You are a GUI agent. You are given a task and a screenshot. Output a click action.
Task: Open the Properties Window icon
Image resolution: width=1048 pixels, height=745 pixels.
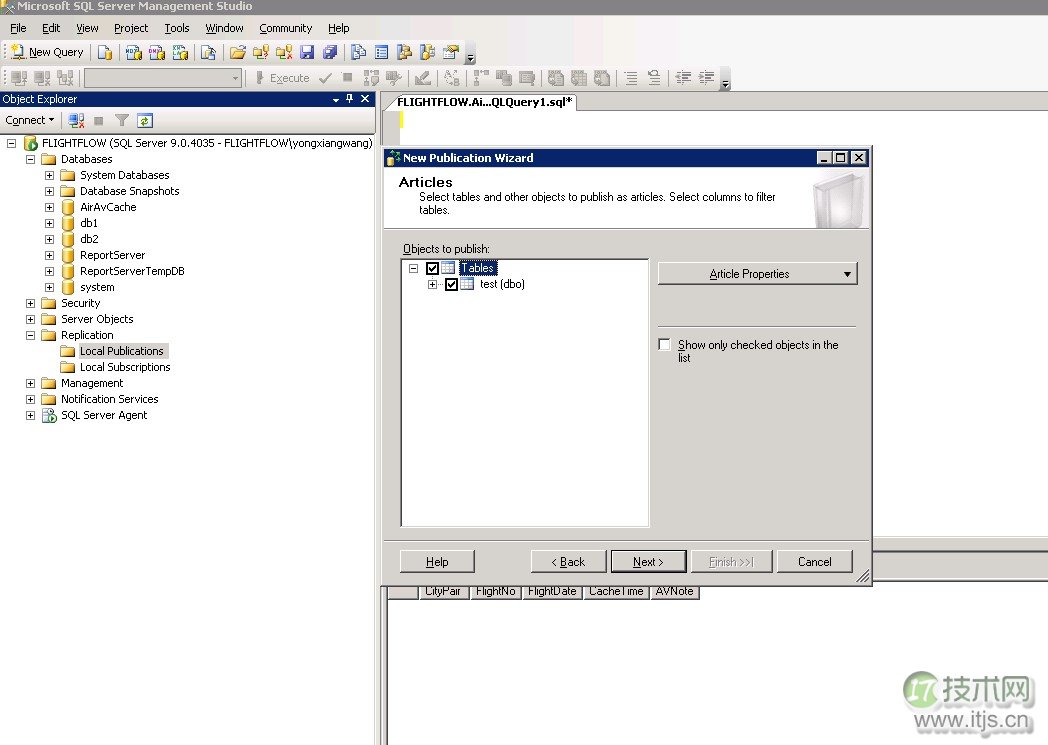pyautogui.click(x=451, y=52)
